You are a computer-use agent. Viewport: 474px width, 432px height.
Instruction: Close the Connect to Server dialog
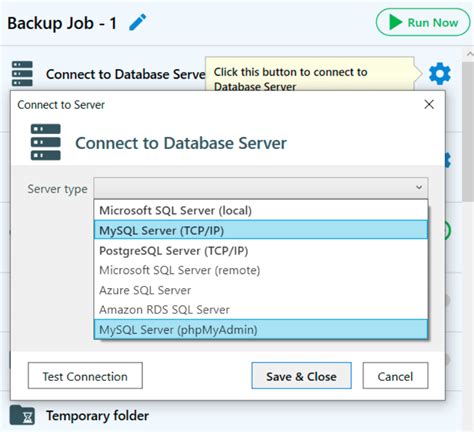[429, 104]
